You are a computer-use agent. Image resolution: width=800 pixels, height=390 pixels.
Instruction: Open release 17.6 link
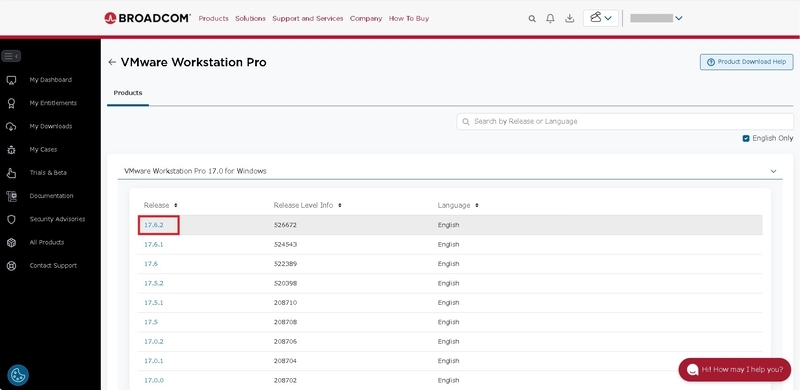151,264
